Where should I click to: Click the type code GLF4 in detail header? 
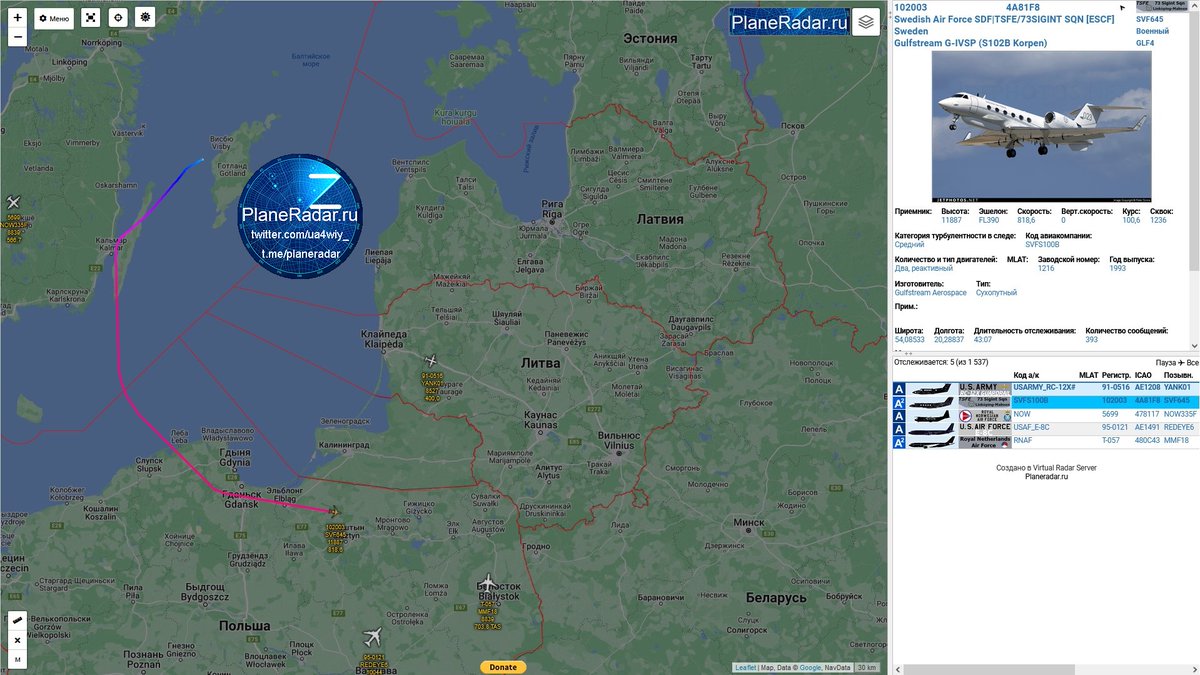[x=1145, y=43]
